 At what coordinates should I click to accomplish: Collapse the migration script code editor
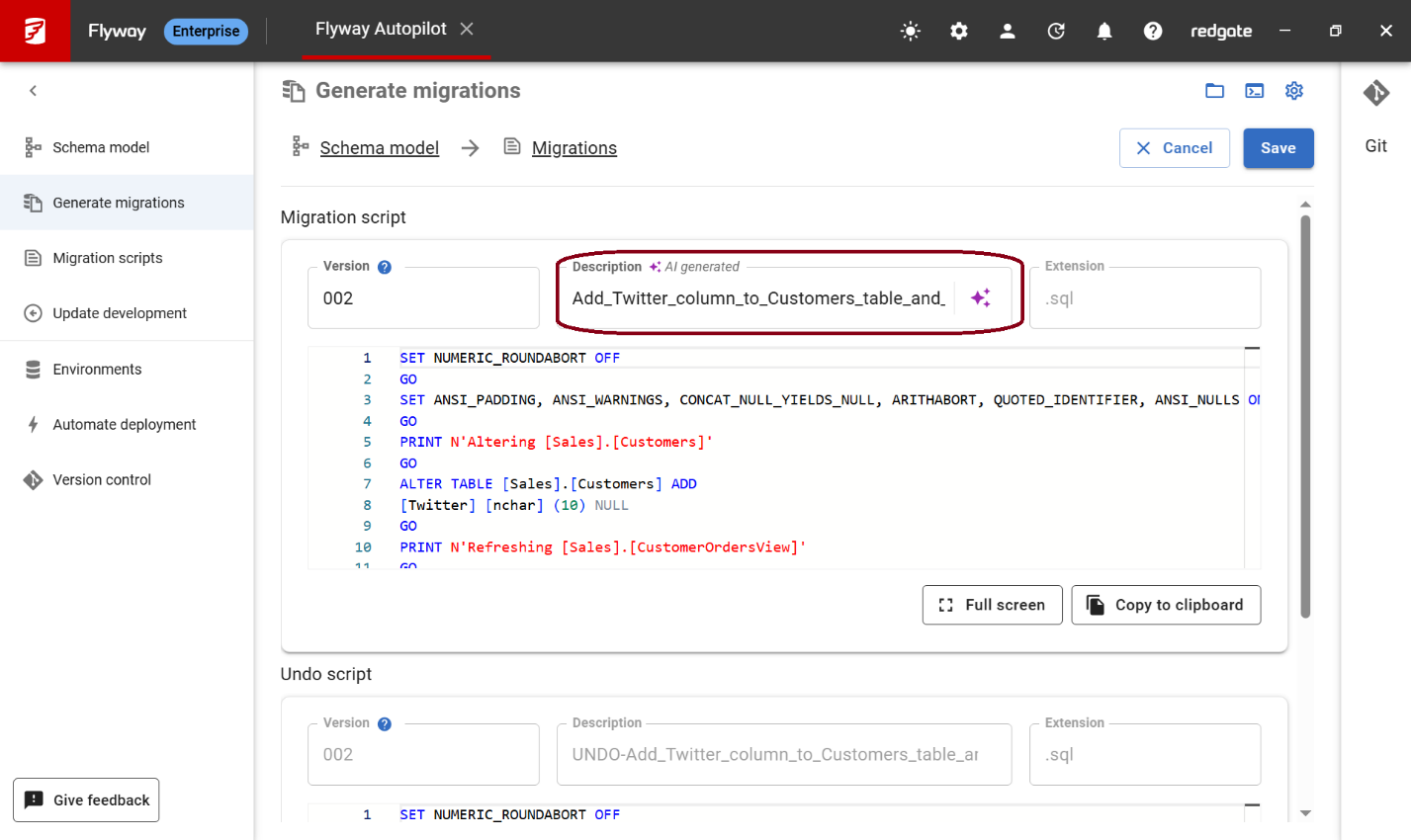(x=1252, y=349)
